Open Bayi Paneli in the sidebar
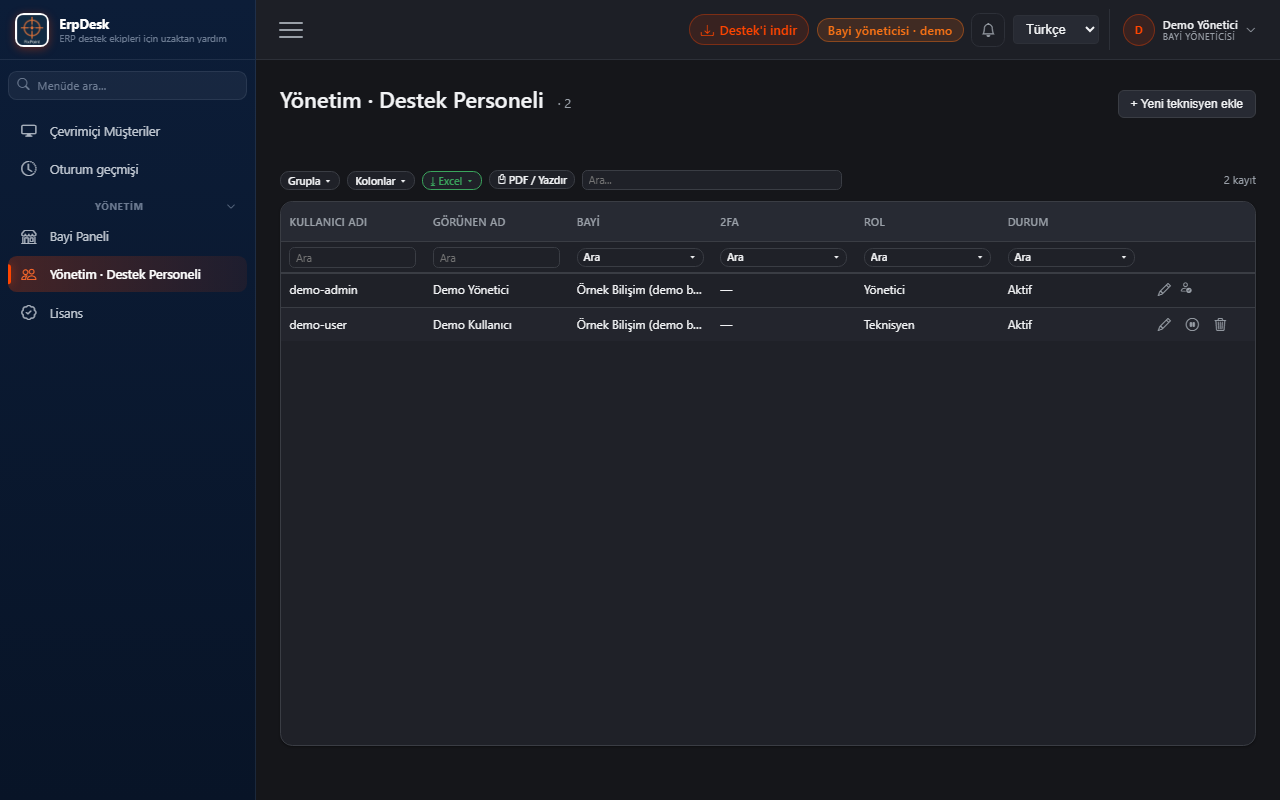 (x=127, y=237)
